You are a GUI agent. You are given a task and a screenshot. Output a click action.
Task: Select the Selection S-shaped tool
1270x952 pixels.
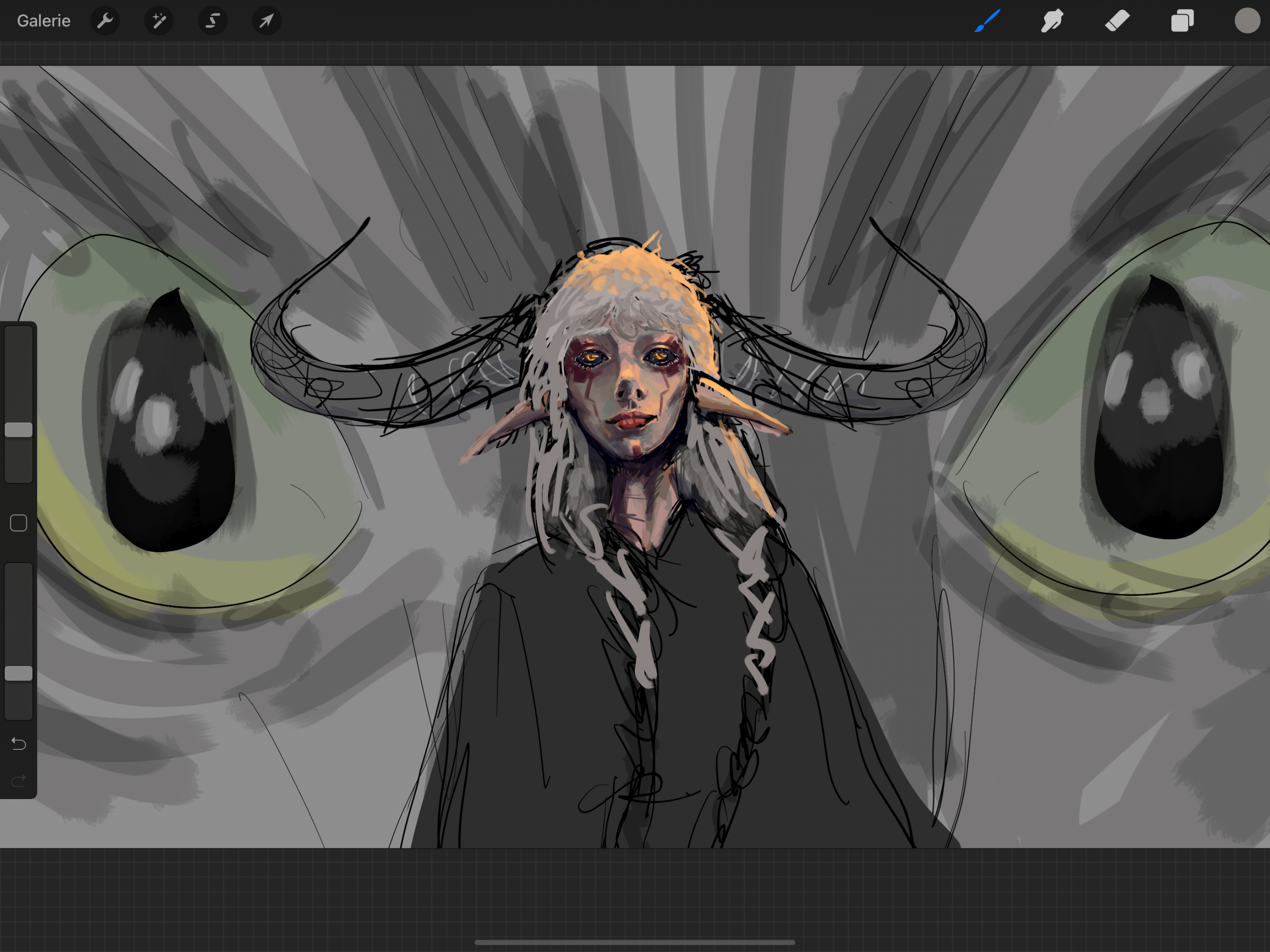pos(212,21)
